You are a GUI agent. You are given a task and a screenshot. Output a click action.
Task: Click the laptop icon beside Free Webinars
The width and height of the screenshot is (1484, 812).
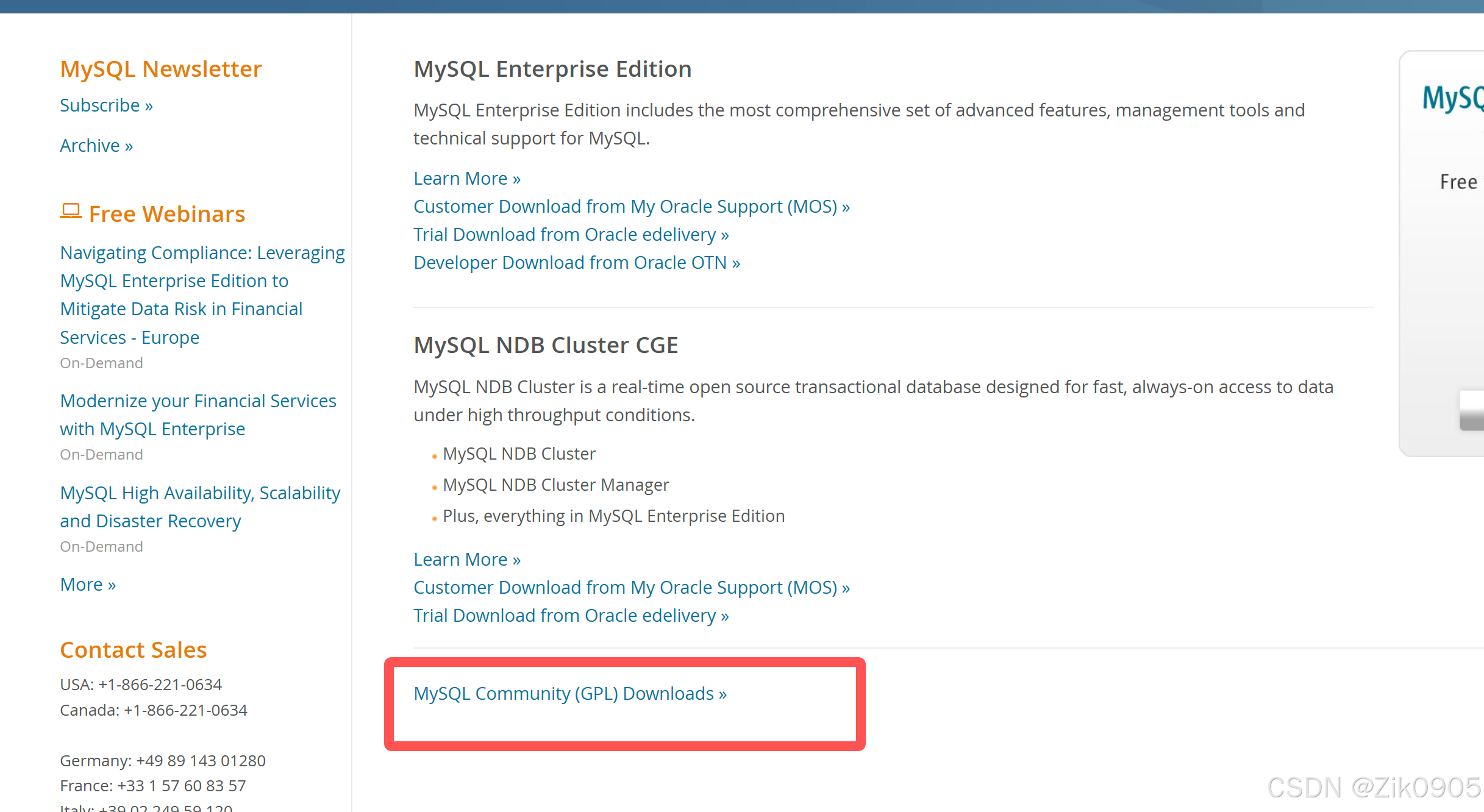click(x=71, y=212)
